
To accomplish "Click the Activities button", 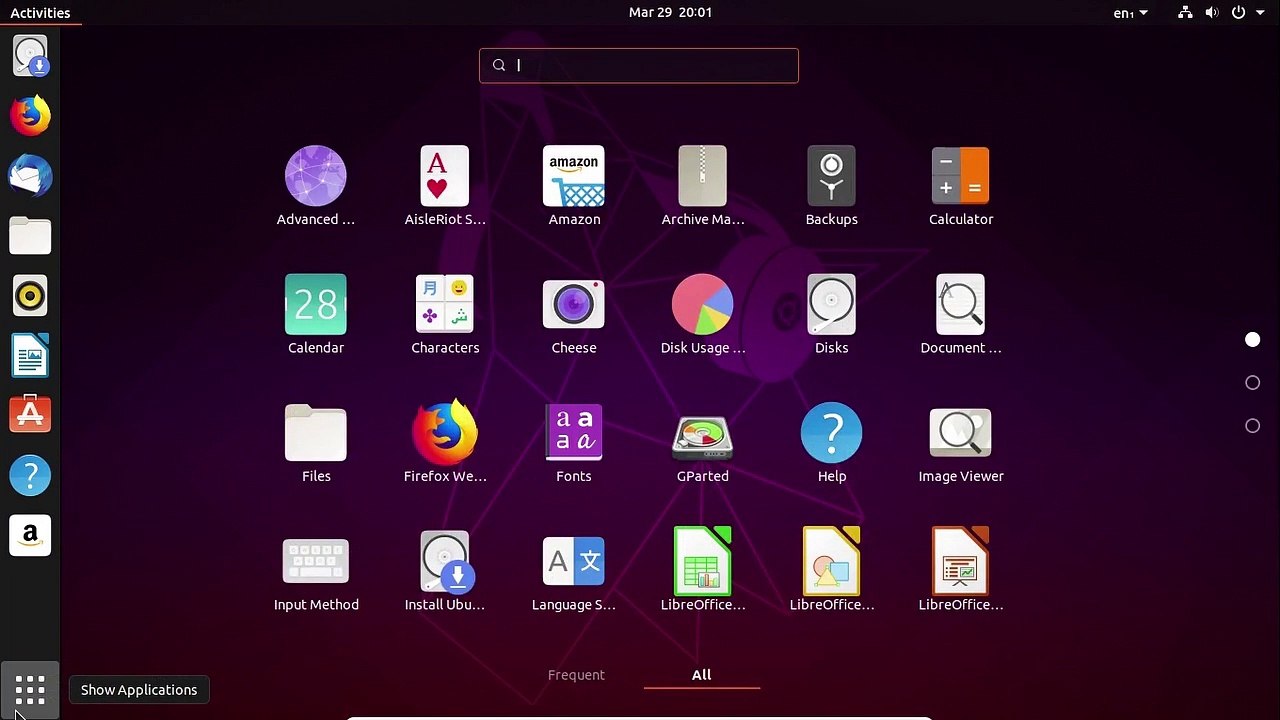I will click(x=40, y=13).
